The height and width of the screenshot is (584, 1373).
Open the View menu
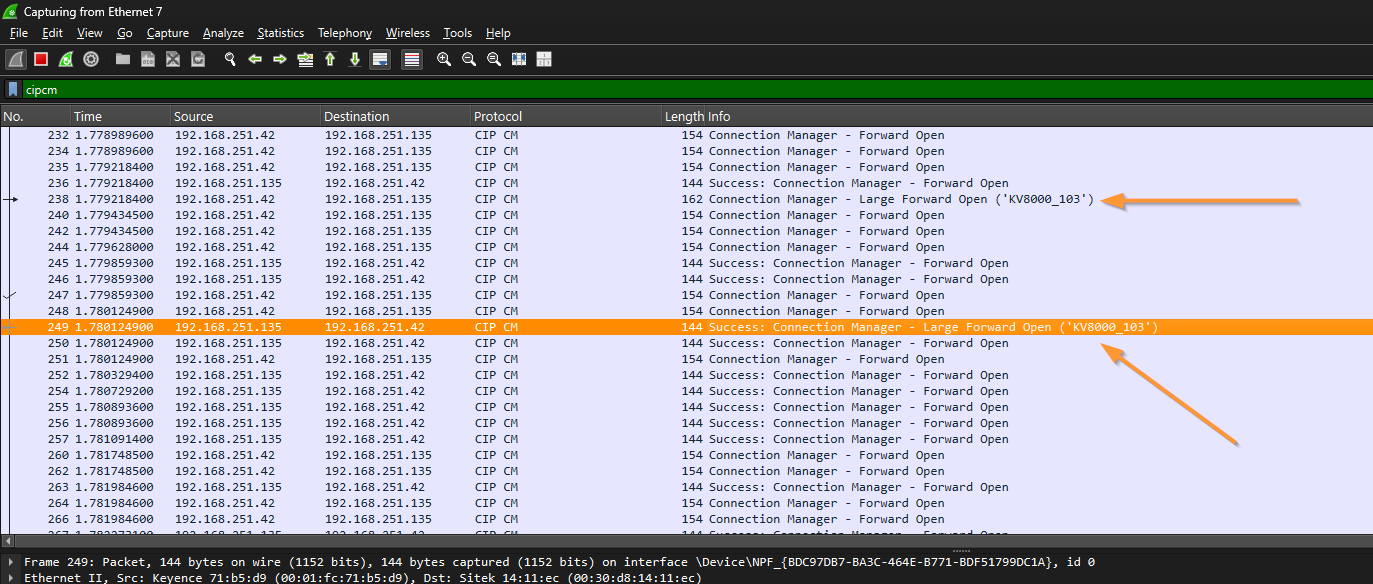point(90,33)
